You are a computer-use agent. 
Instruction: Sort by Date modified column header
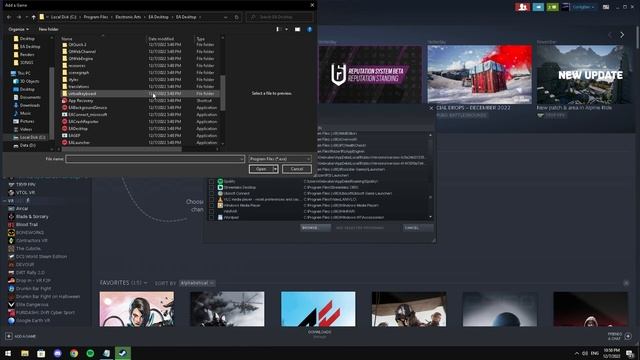point(161,39)
